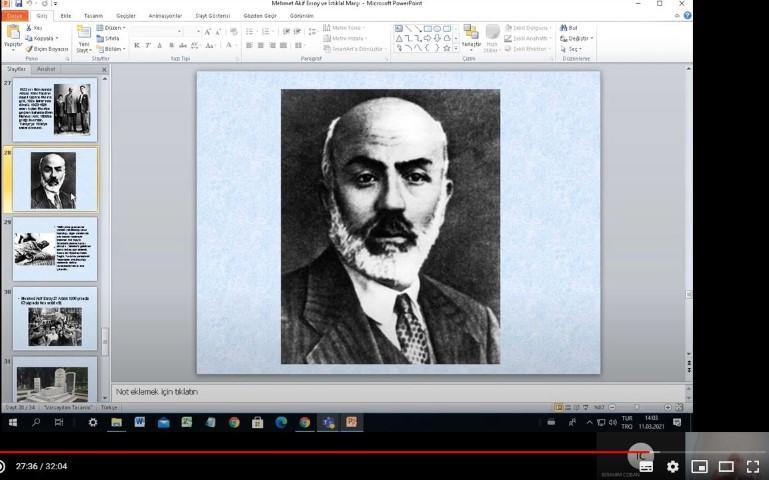Click the bullet list icon
Image resolution: width=769 pixels, height=480 pixels.
pos(250,32)
